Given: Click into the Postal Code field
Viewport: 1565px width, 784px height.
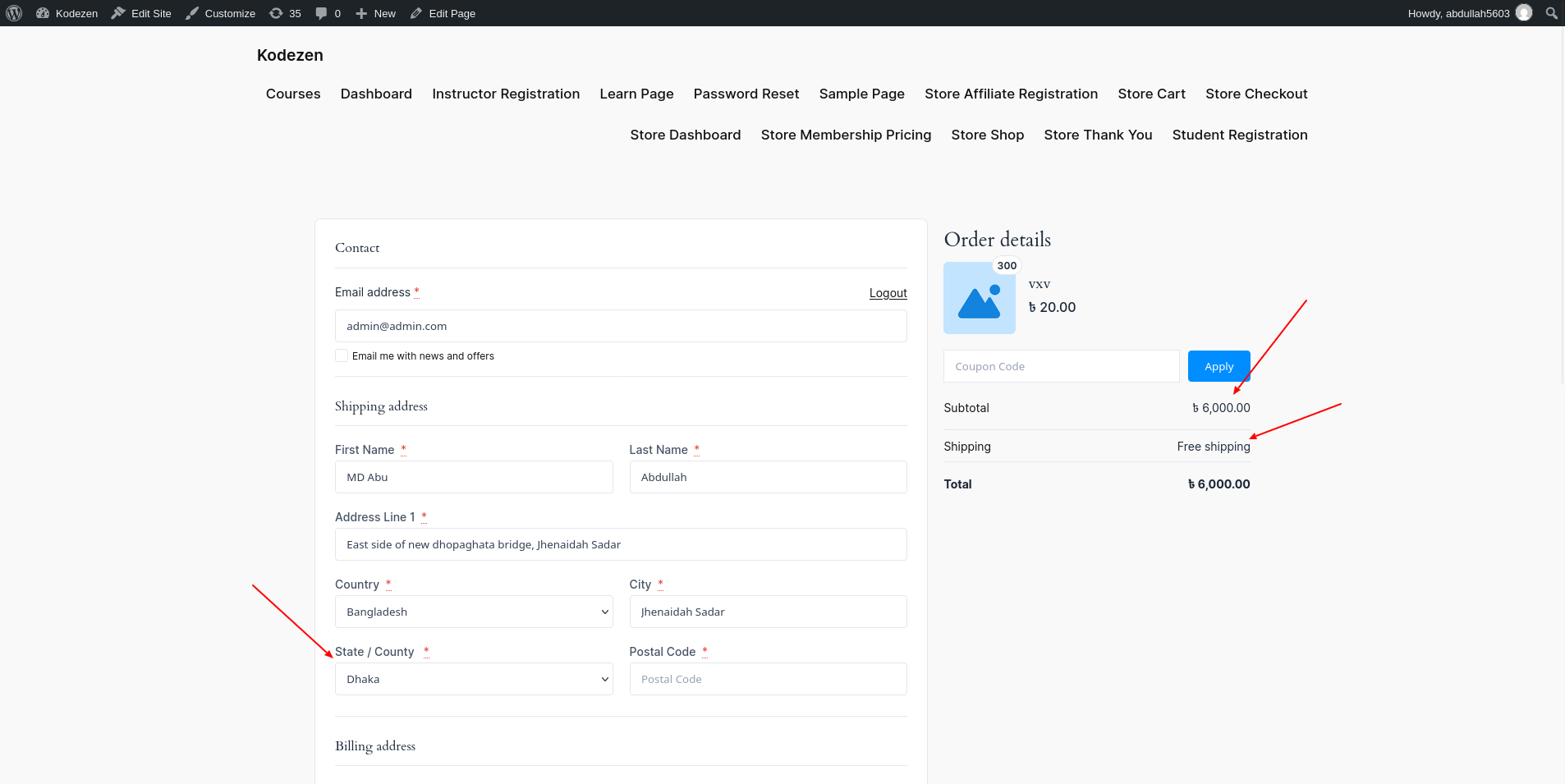Looking at the screenshot, I should click(x=768, y=679).
